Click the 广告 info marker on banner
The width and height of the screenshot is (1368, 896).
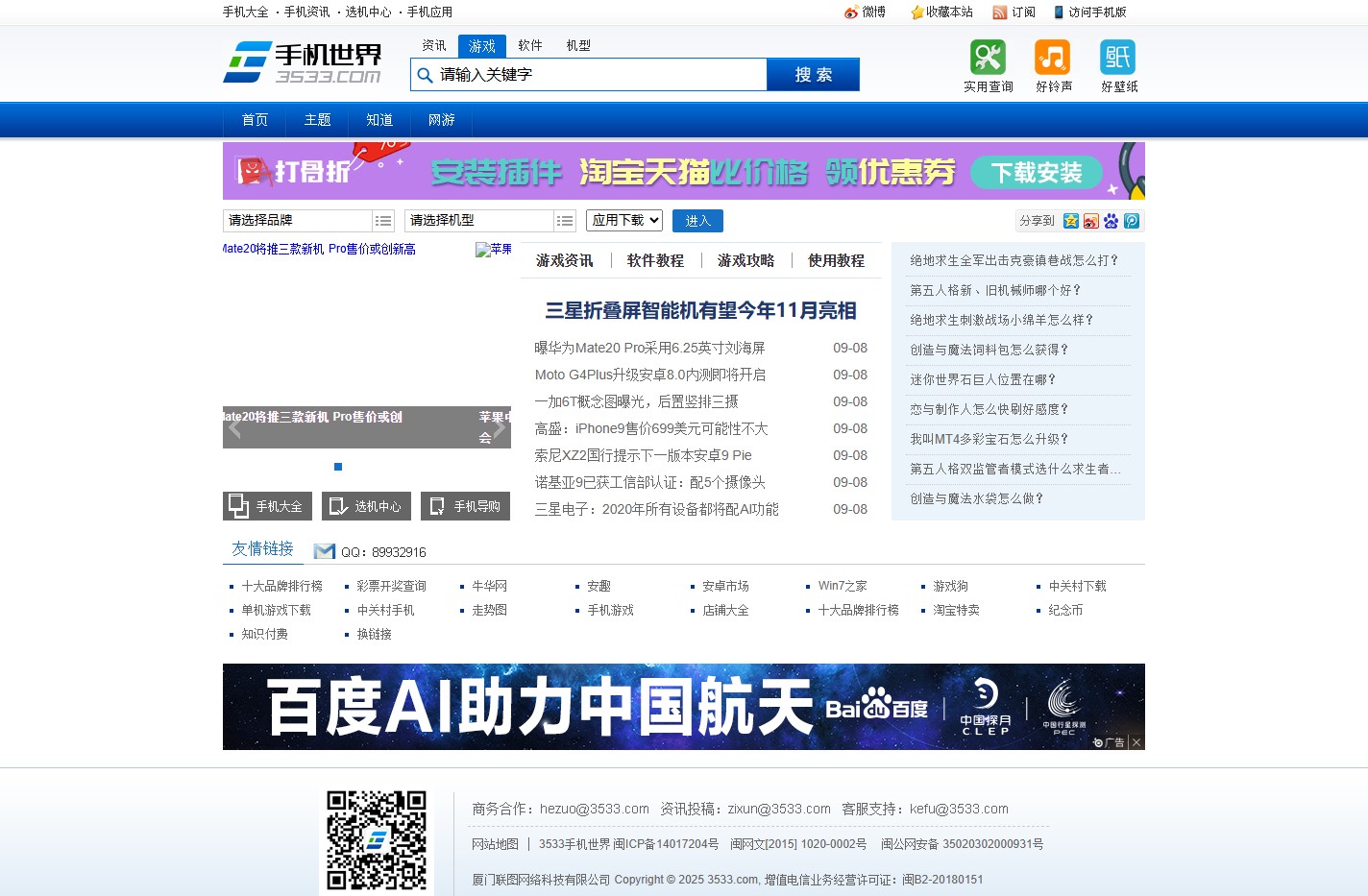pyautogui.click(x=1109, y=742)
